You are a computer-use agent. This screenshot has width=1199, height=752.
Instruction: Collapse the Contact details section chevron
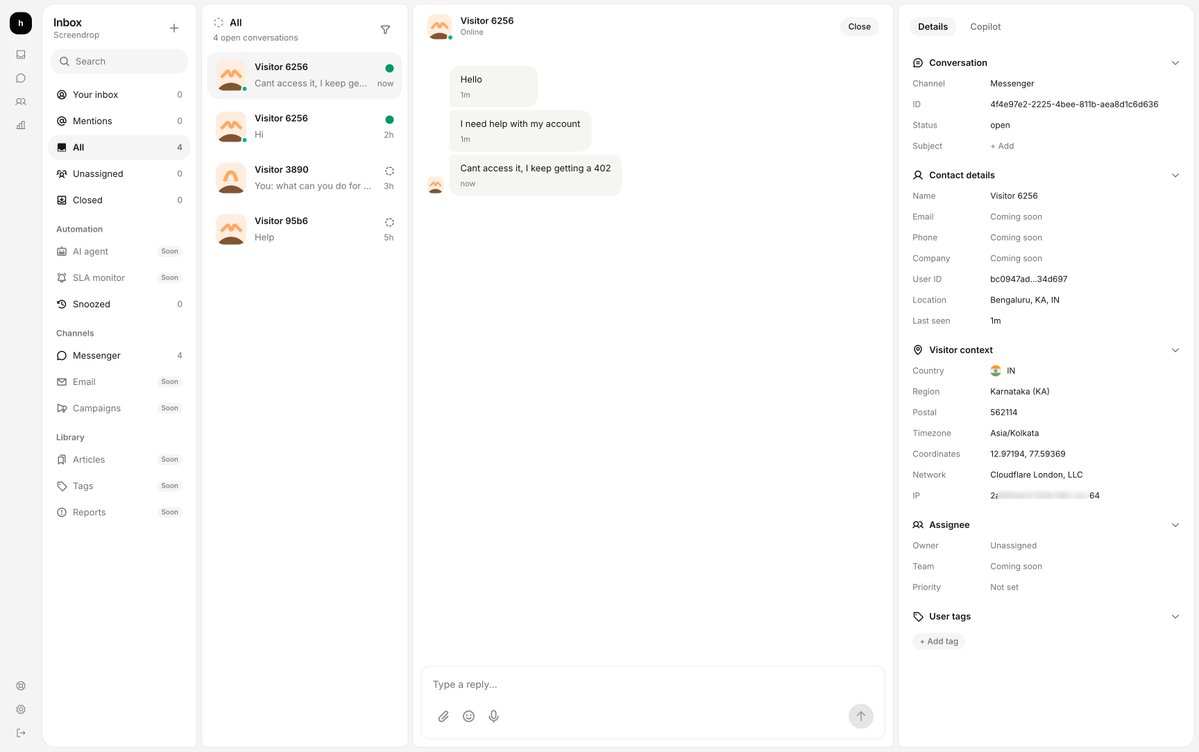(1175, 176)
